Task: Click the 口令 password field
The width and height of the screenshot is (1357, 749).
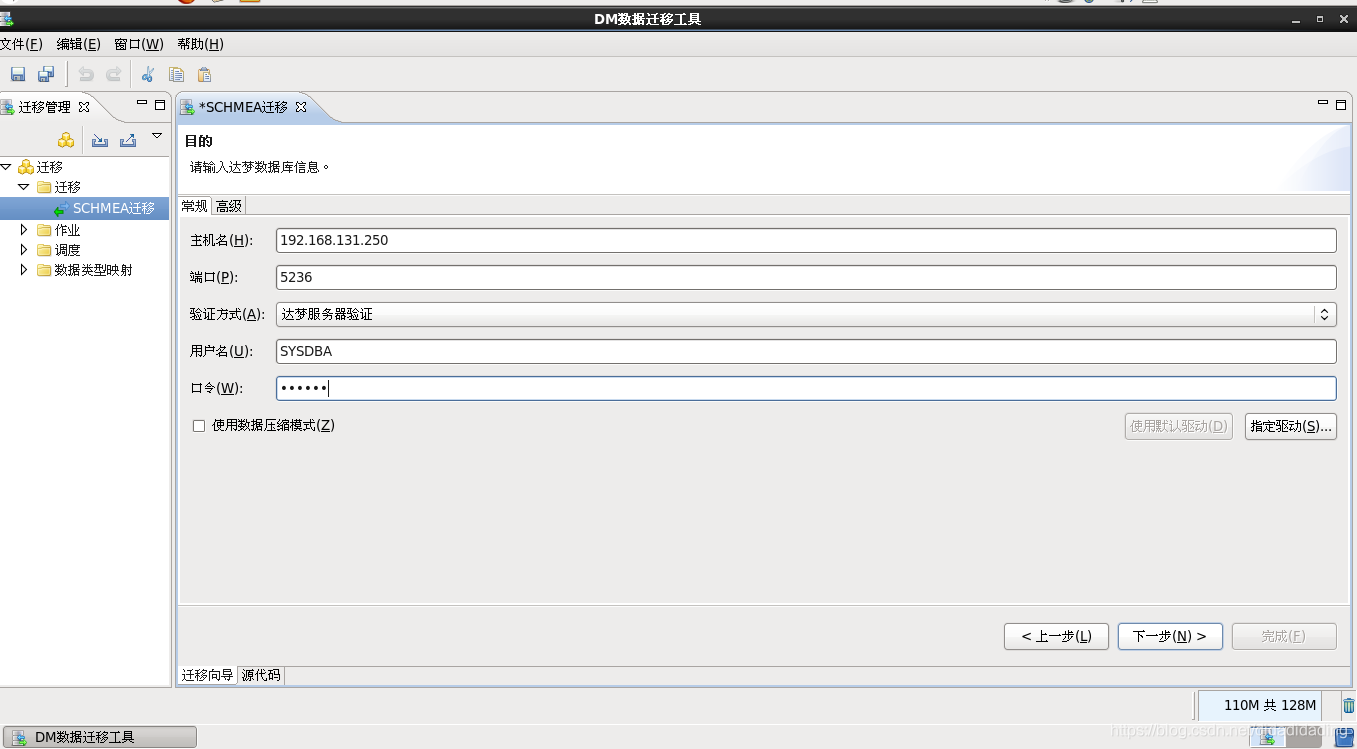Action: [806, 388]
